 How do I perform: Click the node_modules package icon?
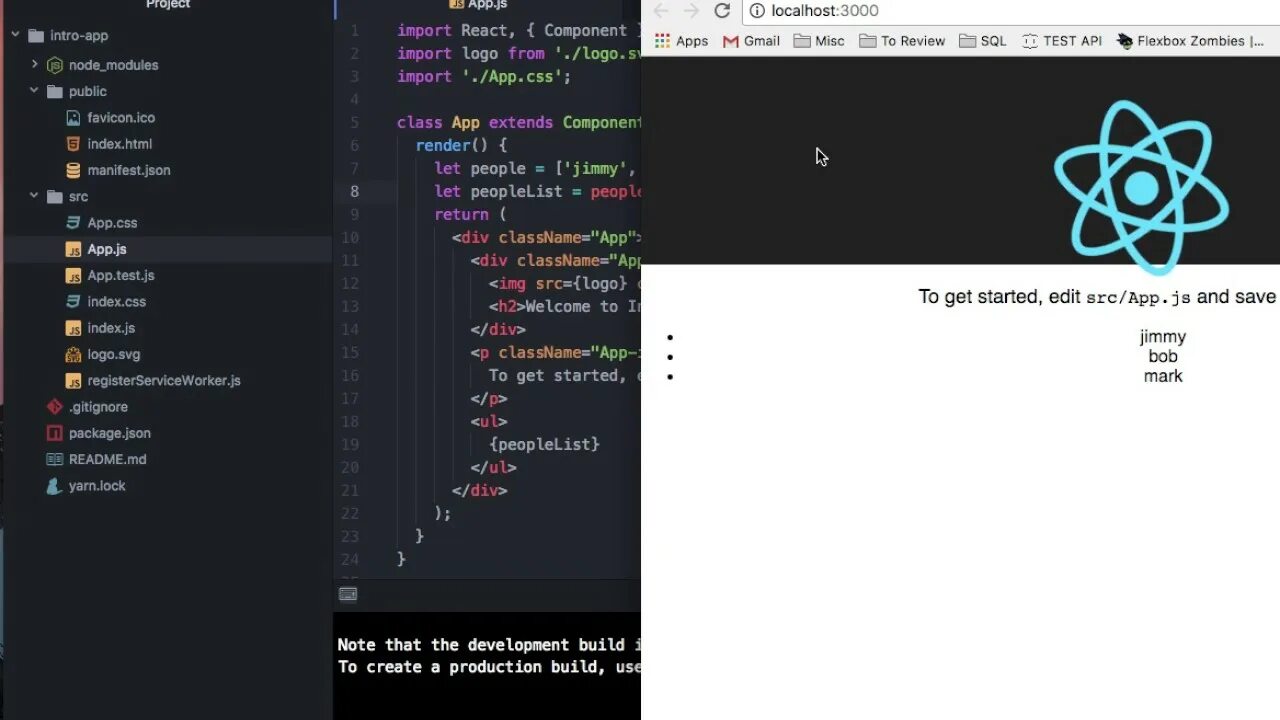point(55,65)
